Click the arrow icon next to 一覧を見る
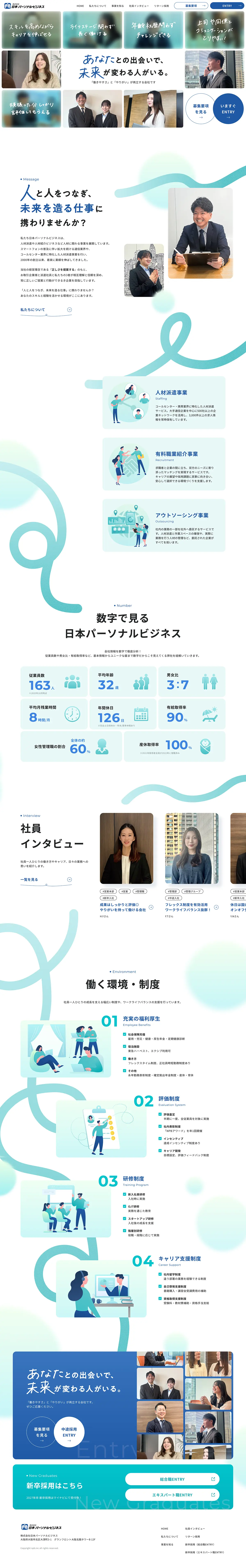This screenshot has height=1568, width=246. pyautogui.click(x=69, y=880)
